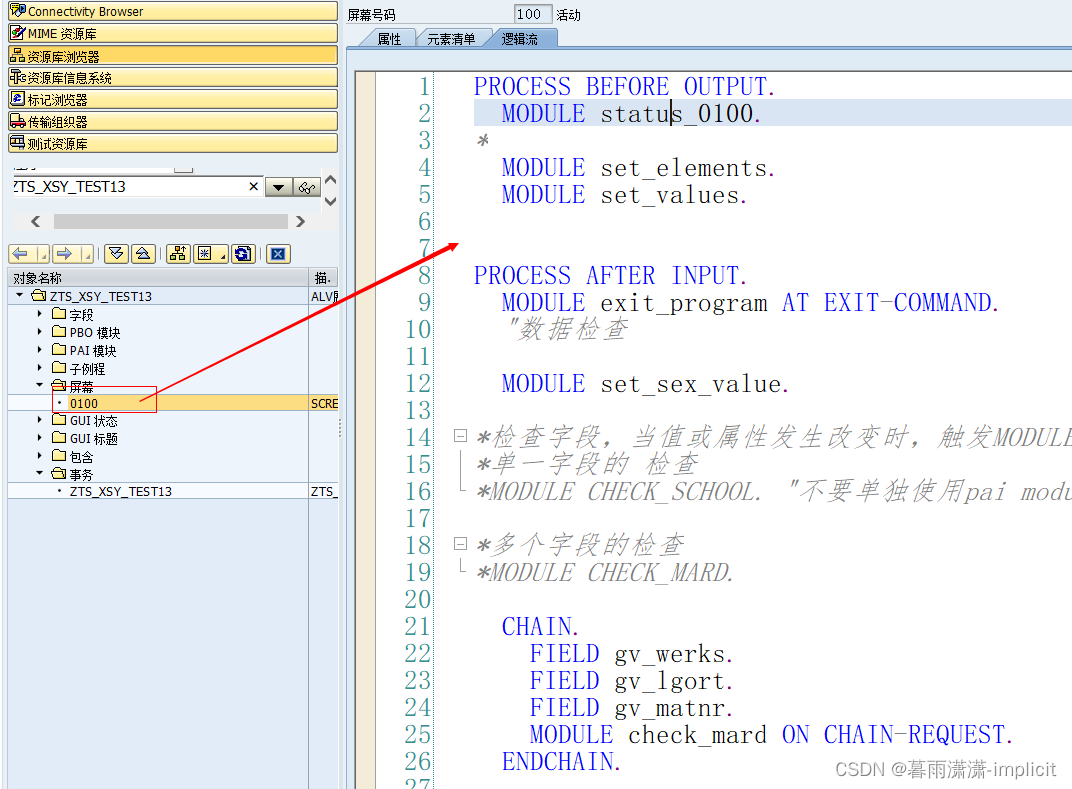
Task: Click the Connectivity Browser icon
Action: (x=18, y=11)
